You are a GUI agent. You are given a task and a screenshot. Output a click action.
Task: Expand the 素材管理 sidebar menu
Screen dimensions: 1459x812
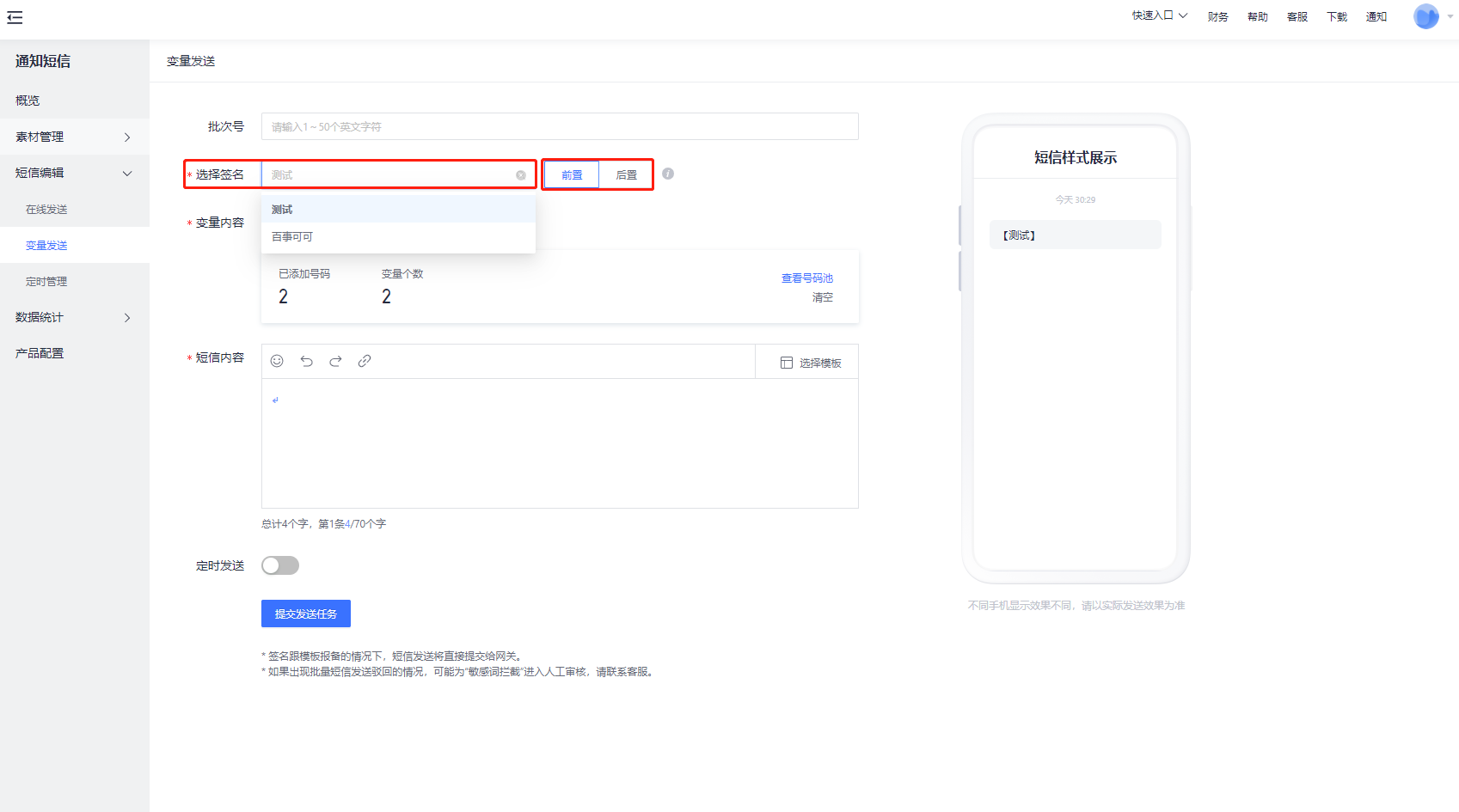[75, 137]
